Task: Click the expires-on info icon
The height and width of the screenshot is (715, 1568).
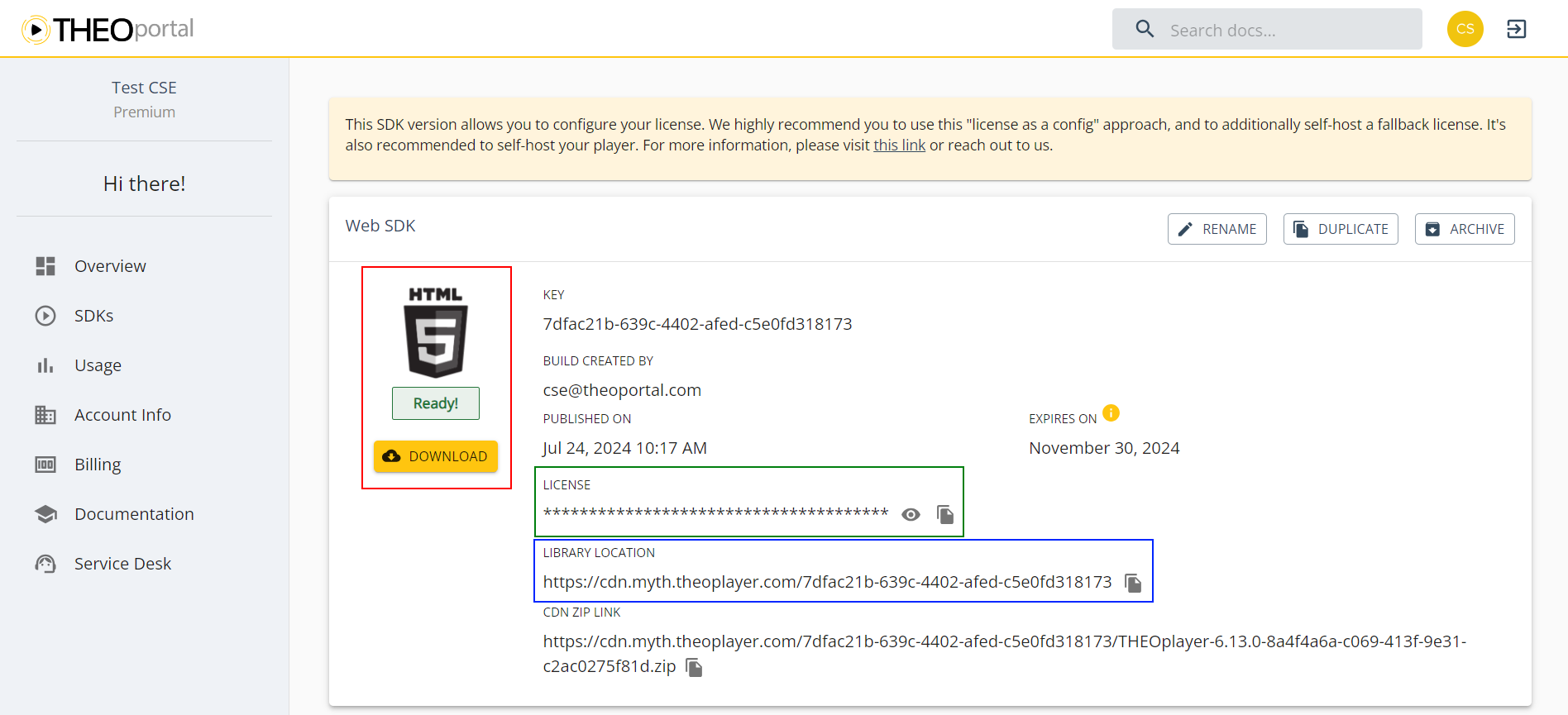Action: [x=1111, y=413]
